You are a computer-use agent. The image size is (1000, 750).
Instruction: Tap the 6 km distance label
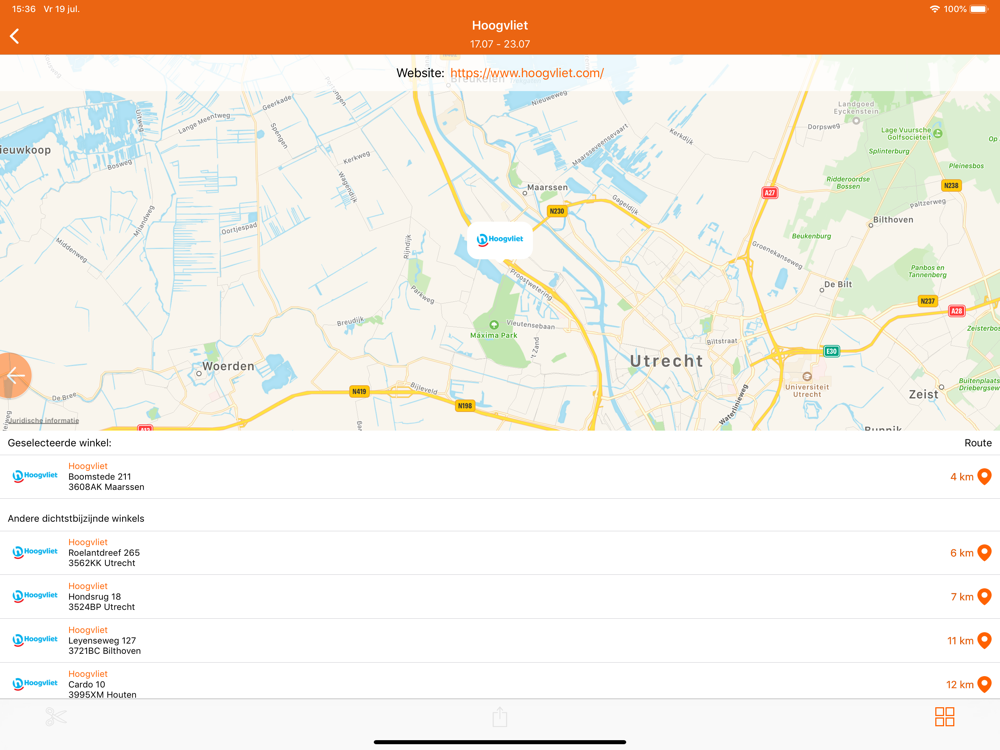coord(962,553)
